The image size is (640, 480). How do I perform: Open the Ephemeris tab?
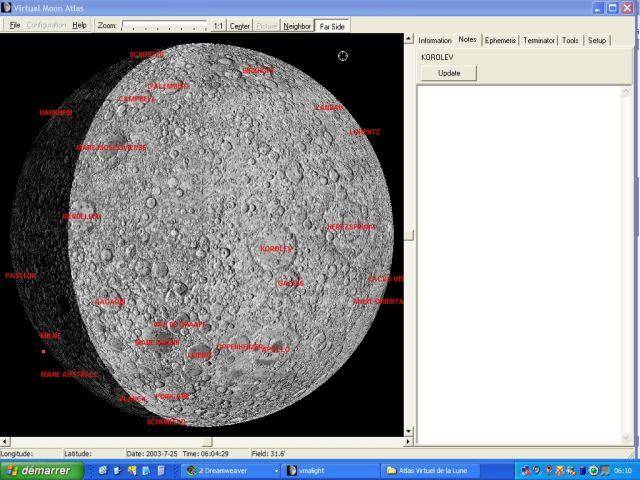[500, 40]
